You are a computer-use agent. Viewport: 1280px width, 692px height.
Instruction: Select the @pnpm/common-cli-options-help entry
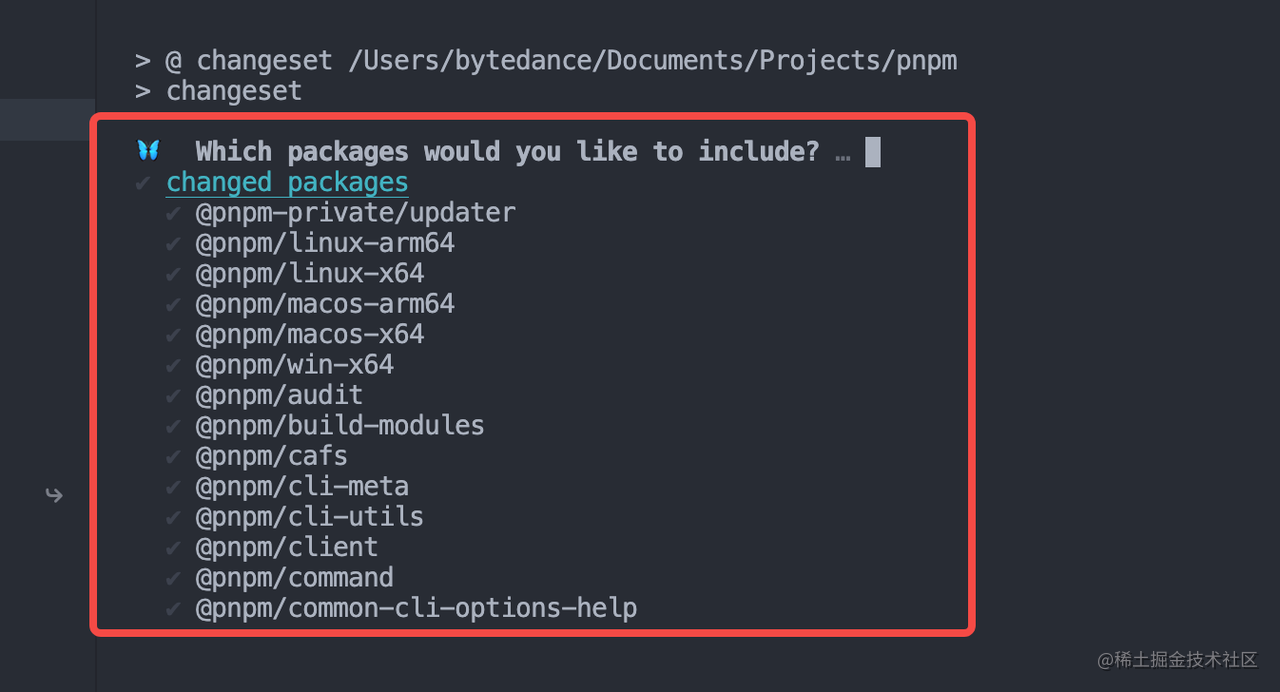[416, 608]
